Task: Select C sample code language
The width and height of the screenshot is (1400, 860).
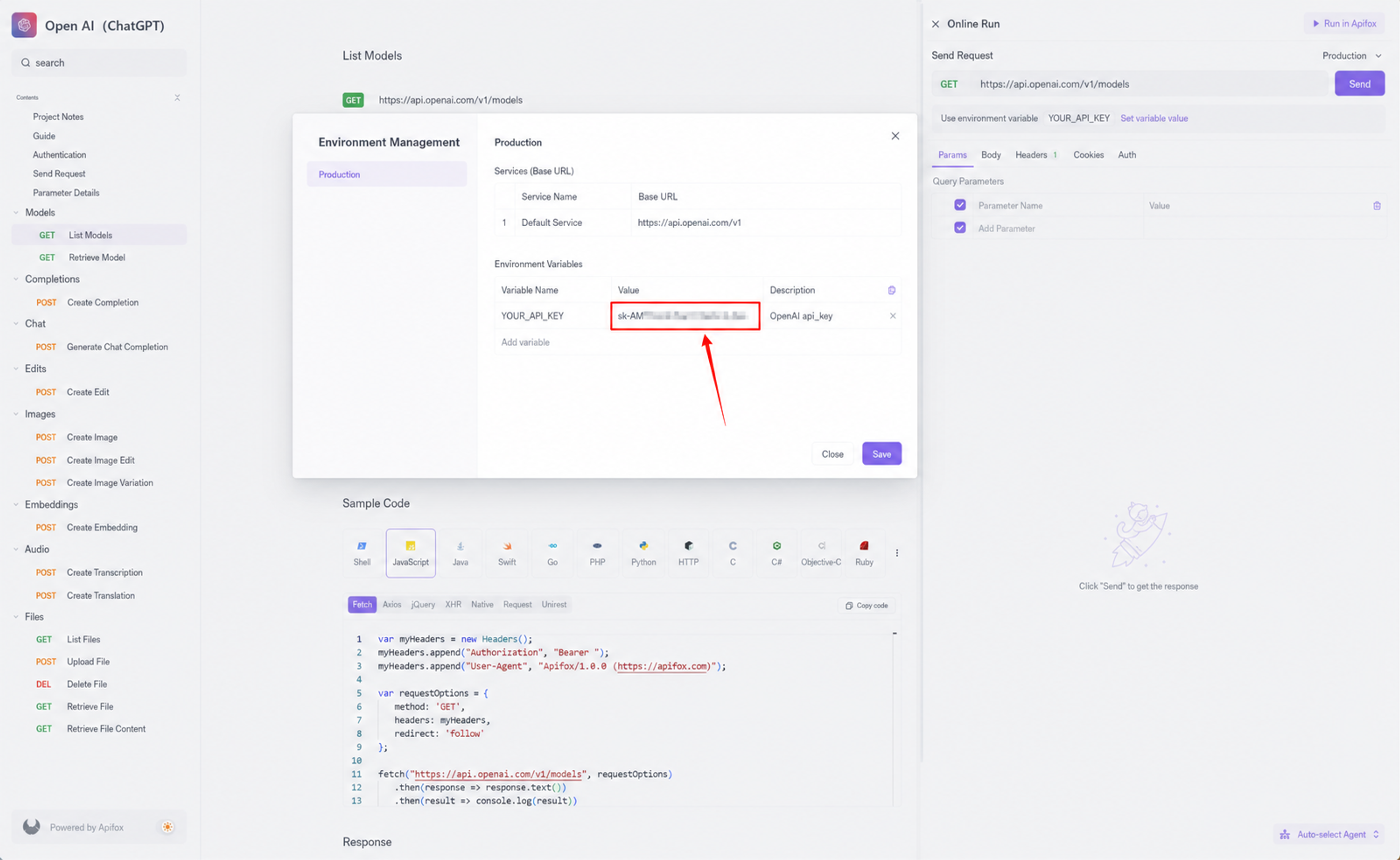Action: pos(732,553)
